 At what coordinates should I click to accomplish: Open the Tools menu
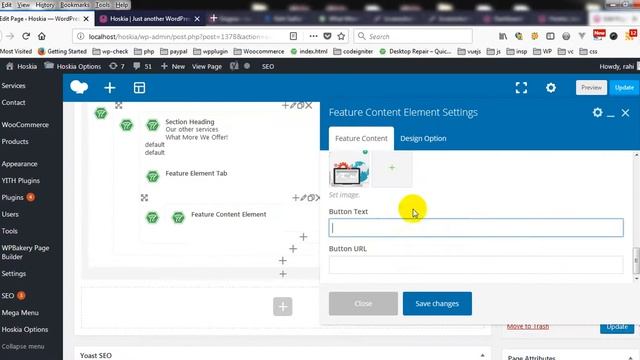point(103,5)
